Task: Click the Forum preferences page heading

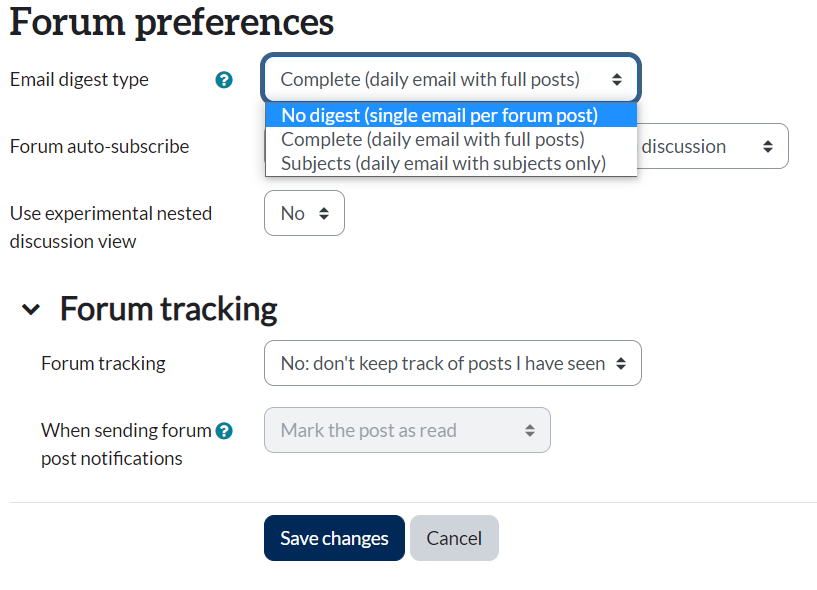Action: [x=171, y=21]
